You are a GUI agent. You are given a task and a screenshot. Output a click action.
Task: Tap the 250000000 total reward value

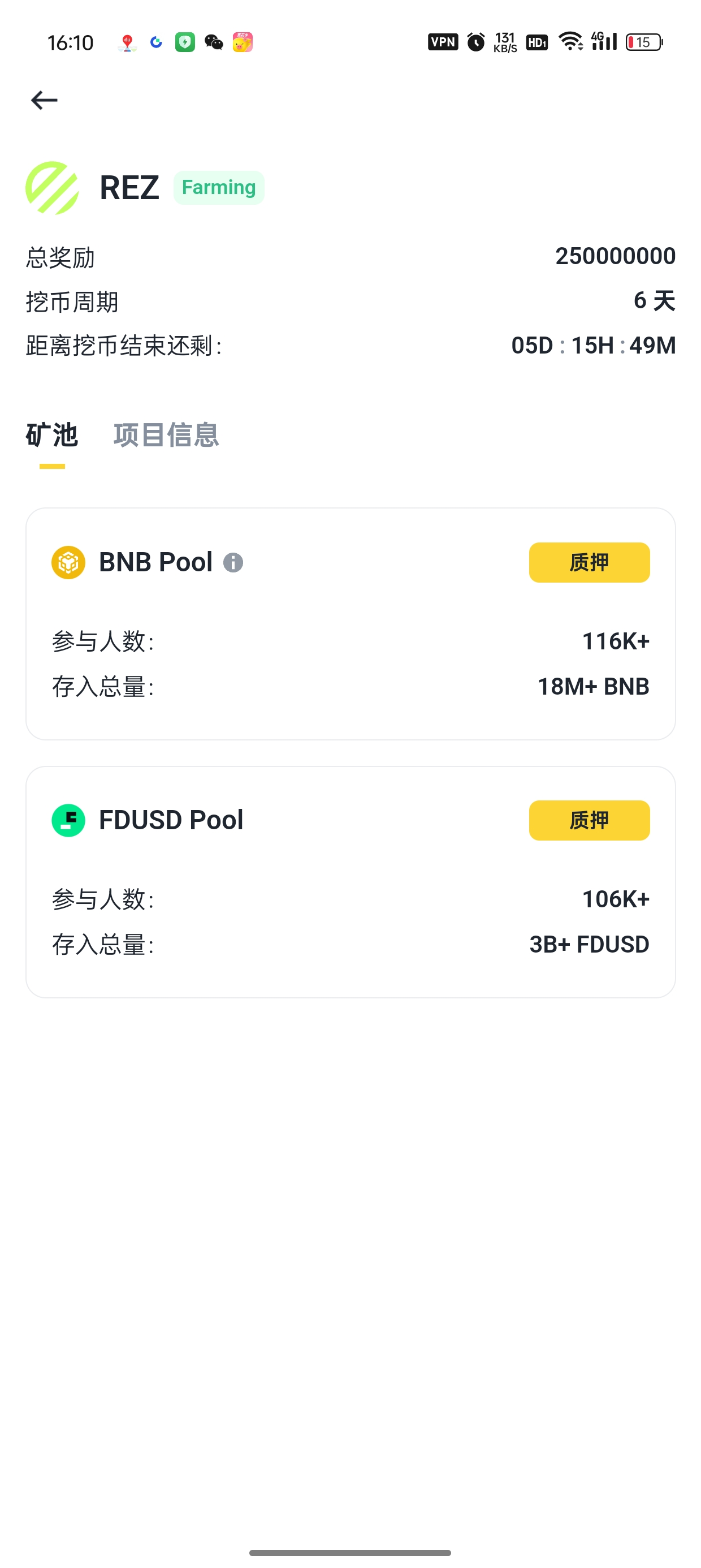(615, 256)
